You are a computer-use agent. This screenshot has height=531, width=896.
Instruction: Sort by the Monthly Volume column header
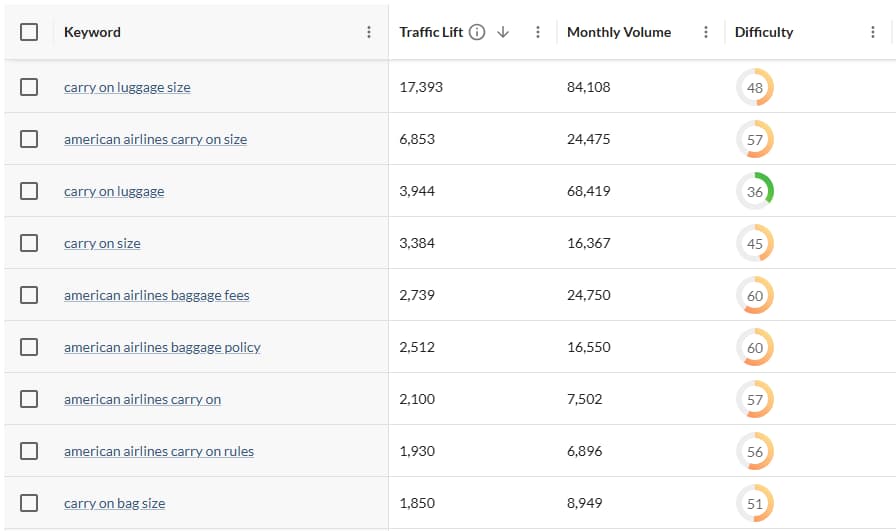(618, 32)
